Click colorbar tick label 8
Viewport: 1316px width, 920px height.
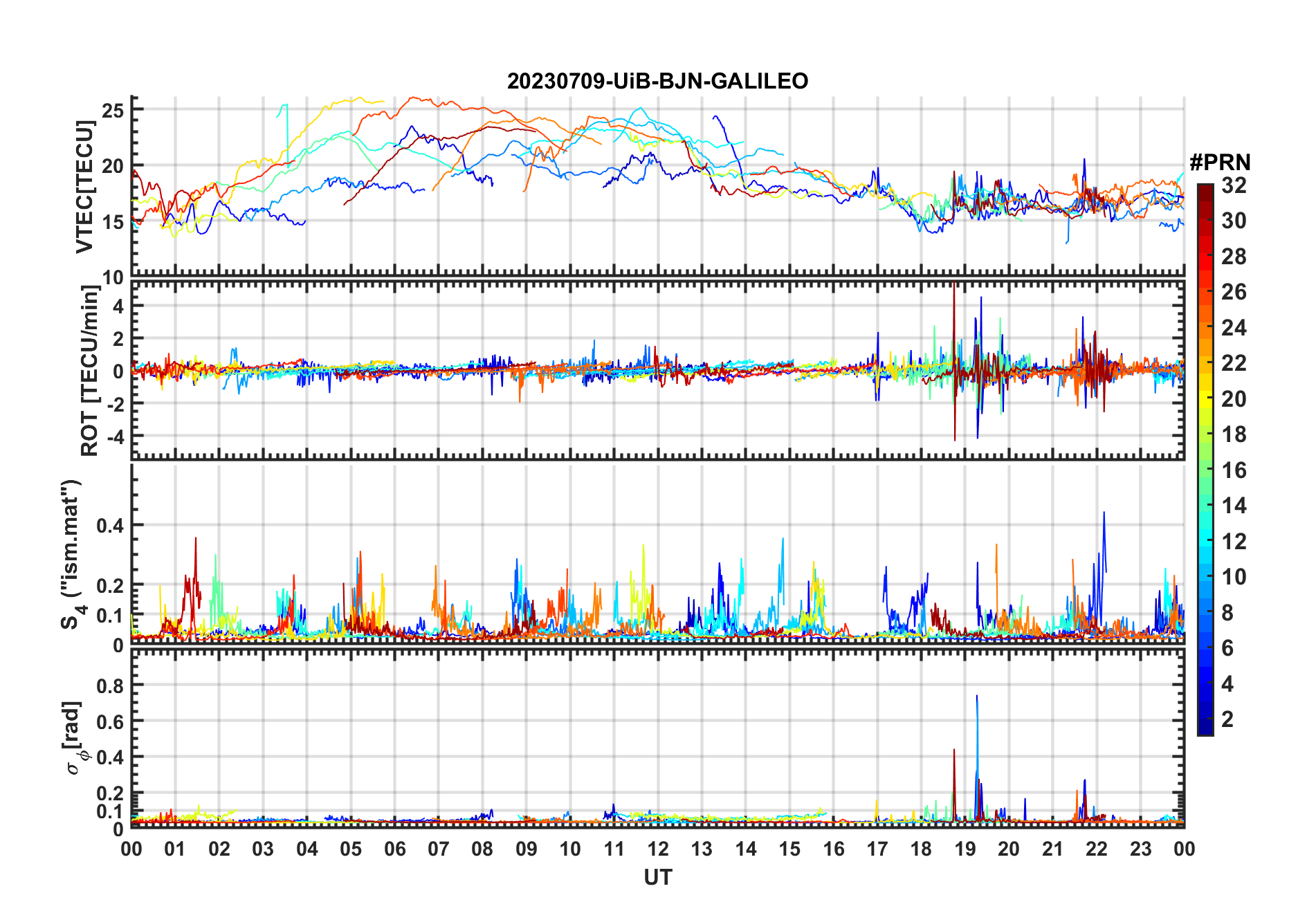click(x=1227, y=612)
